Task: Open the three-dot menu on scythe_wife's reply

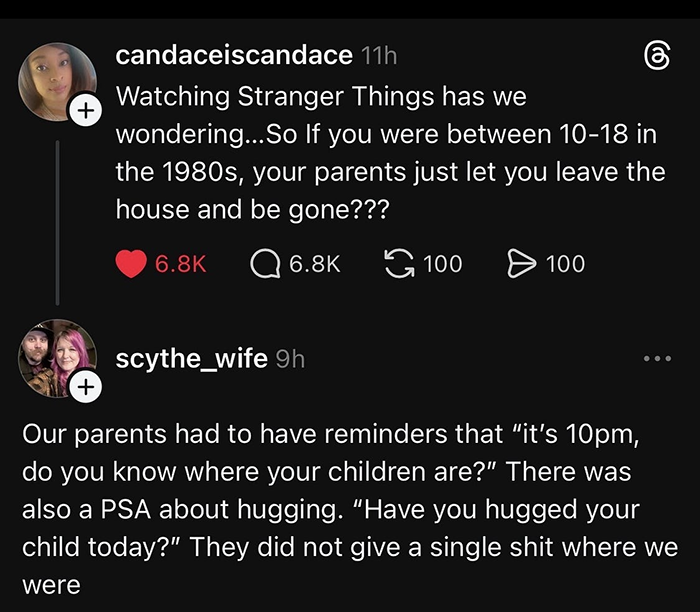Action: point(656,358)
